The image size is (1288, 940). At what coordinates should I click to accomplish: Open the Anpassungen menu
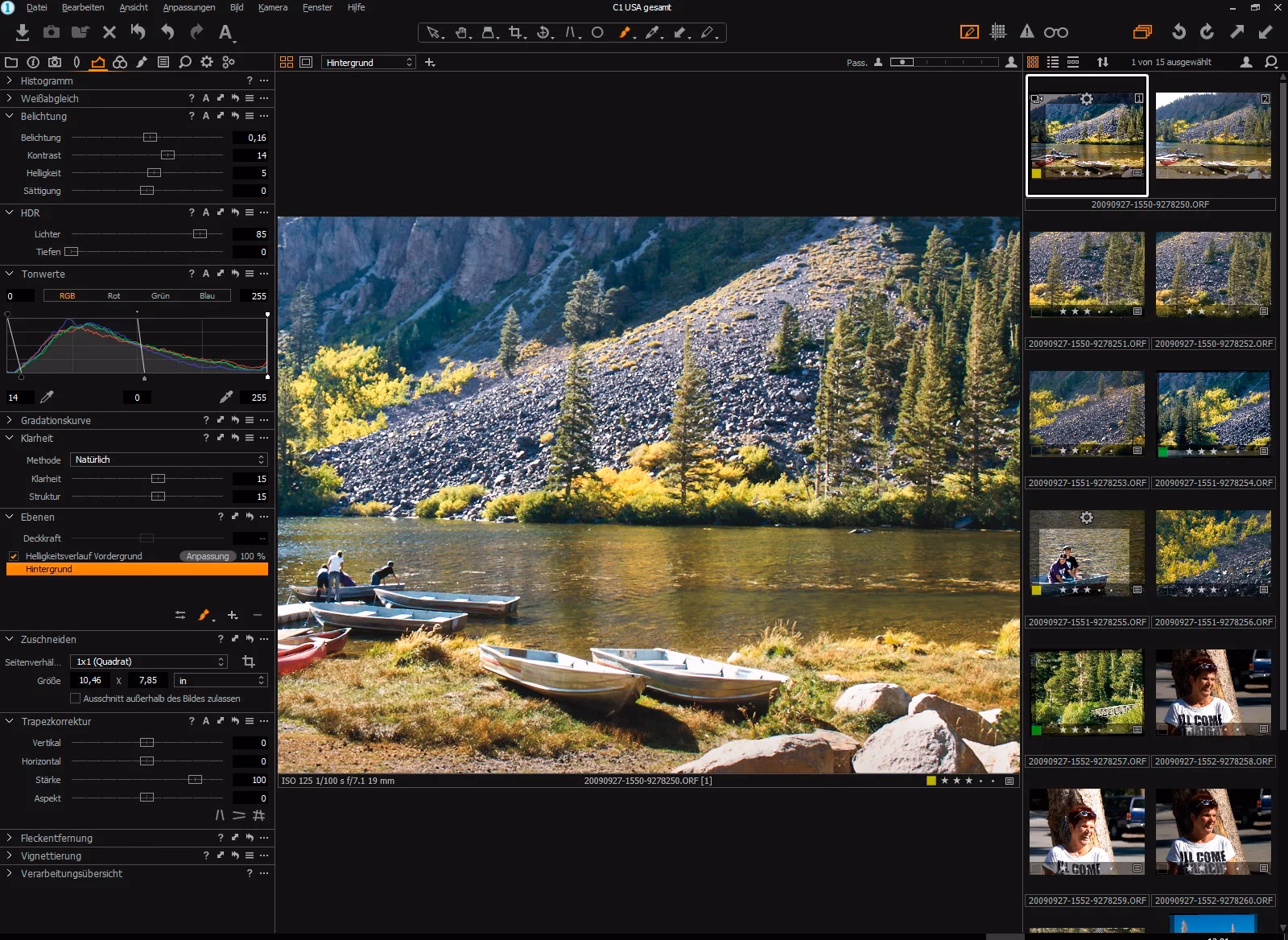click(188, 7)
